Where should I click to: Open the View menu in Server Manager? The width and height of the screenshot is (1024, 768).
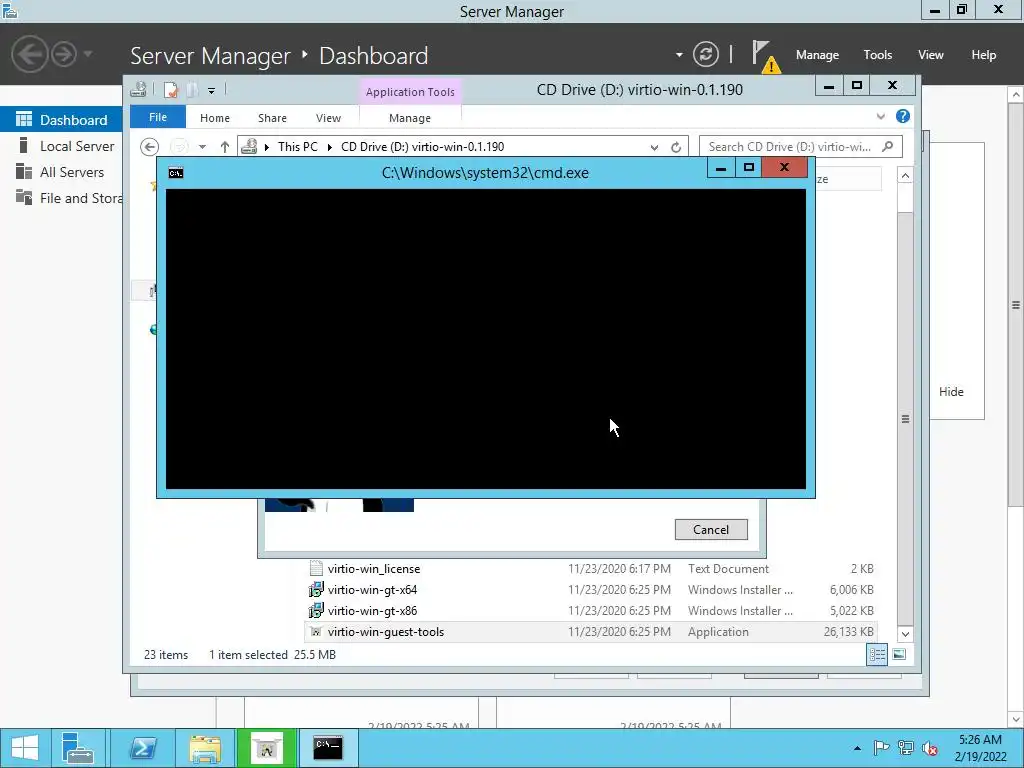click(x=931, y=55)
